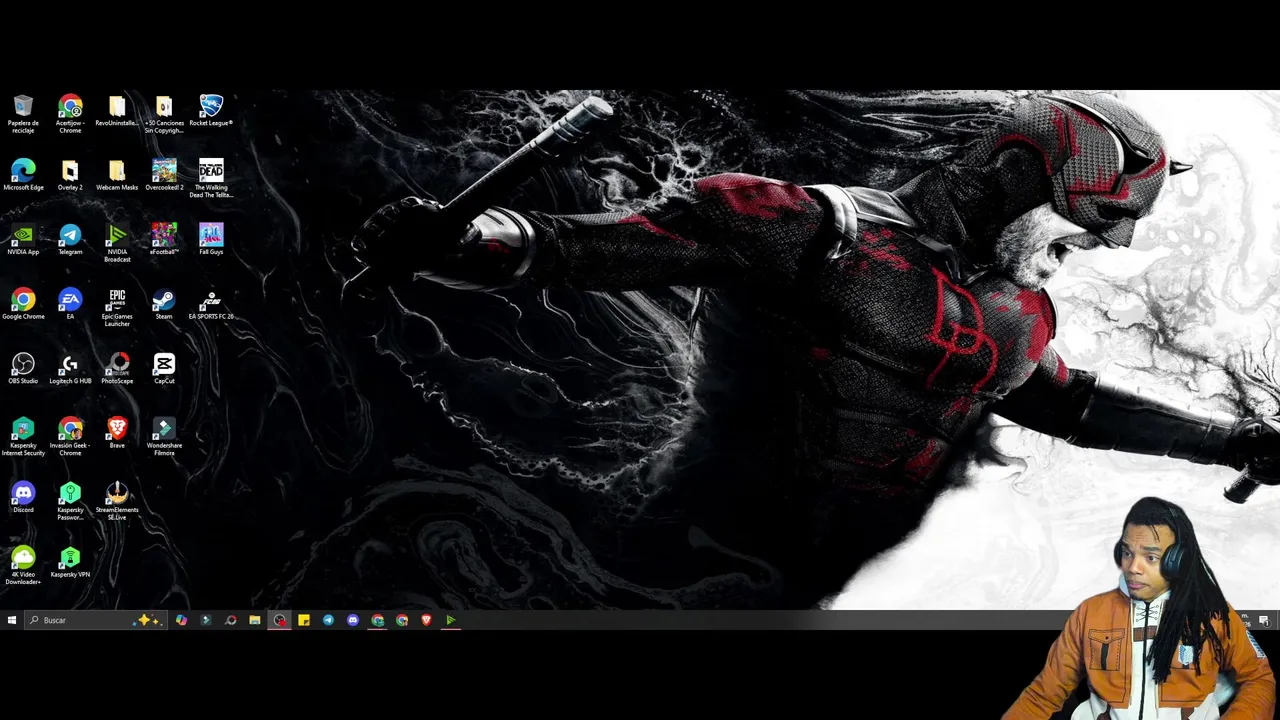Open the Microsoft Edge desktop shortcut
Screen dimensions: 1280x720
[x=23, y=175]
